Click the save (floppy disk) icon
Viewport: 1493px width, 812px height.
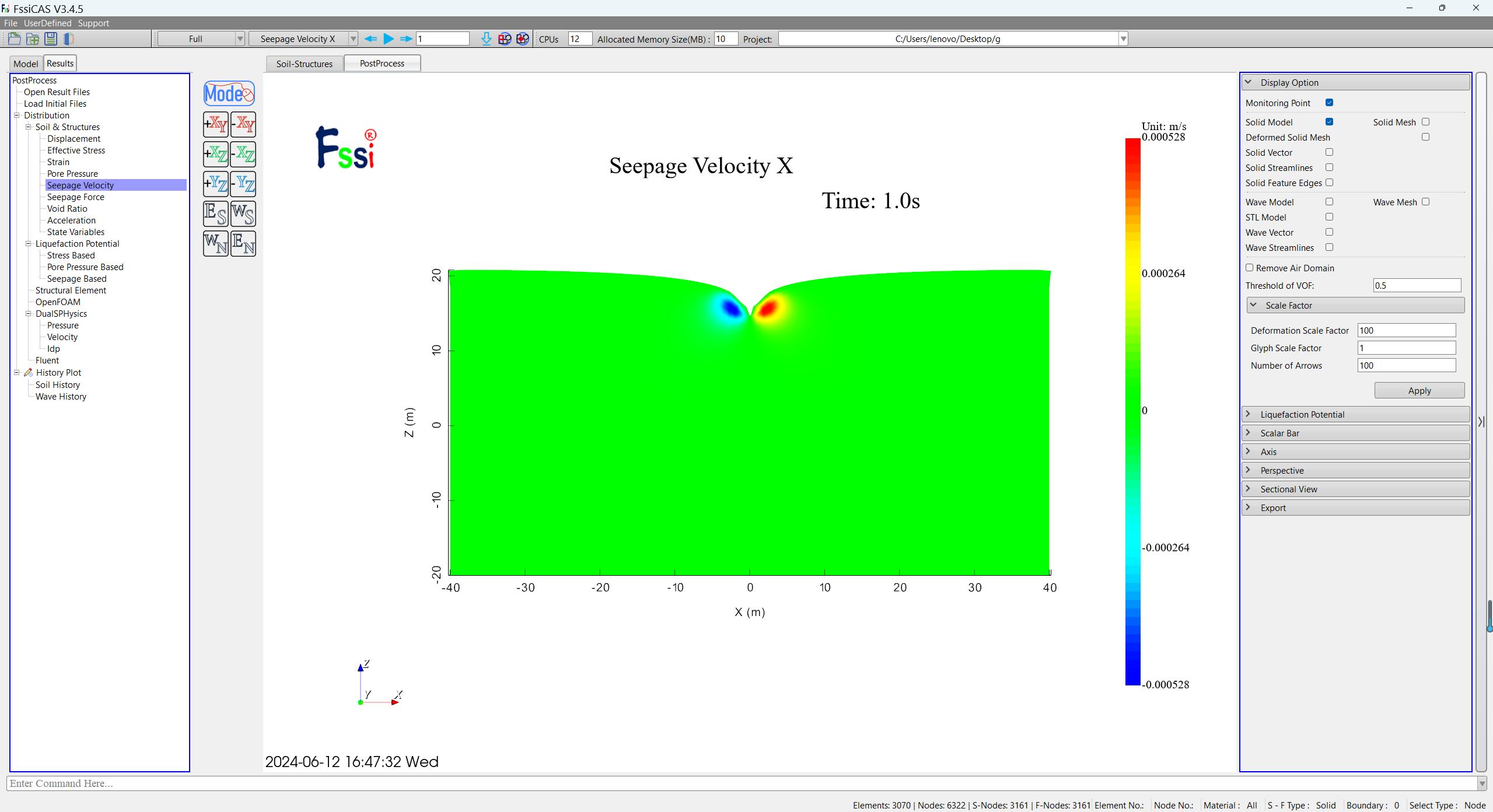pos(51,39)
